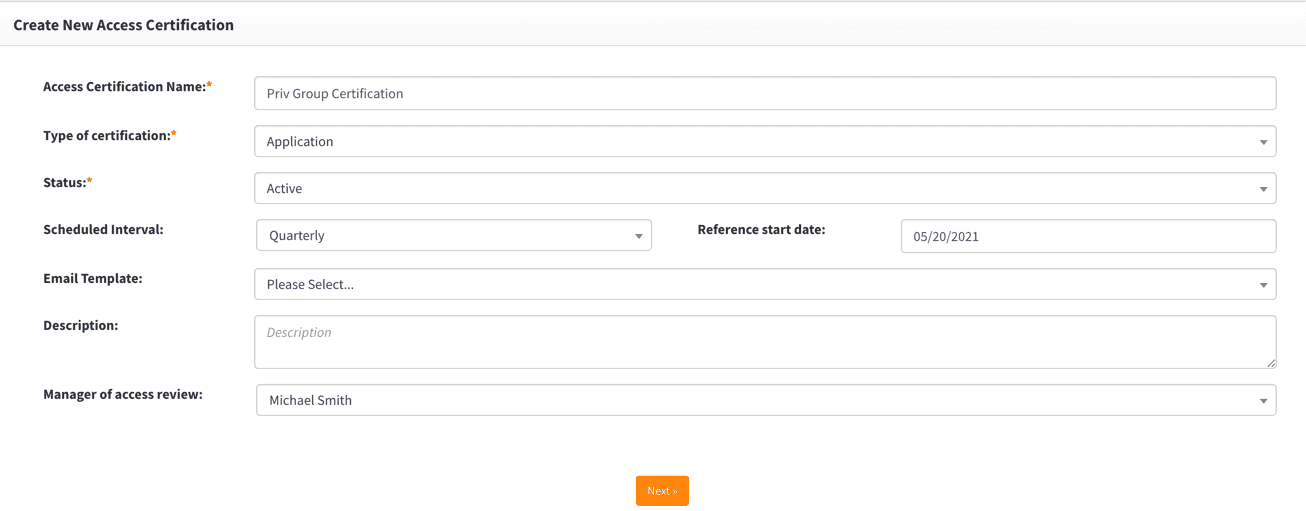Click the Access Certification Name input field

tap(765, 93)
